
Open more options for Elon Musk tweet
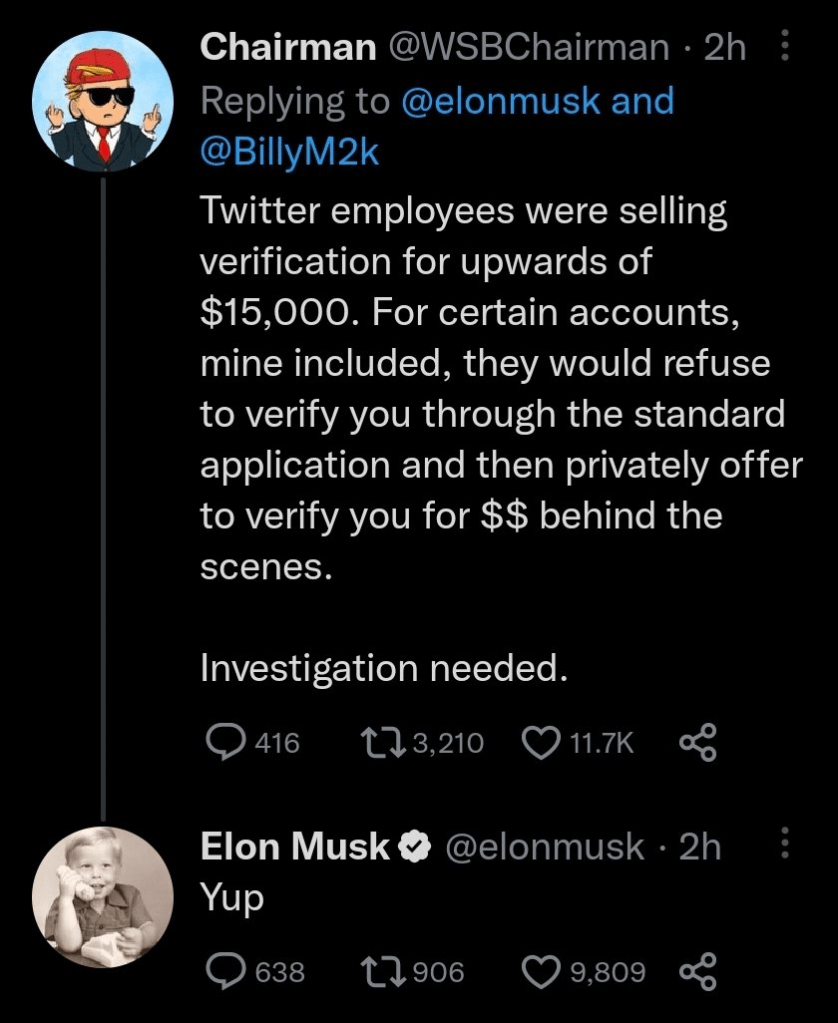(x=785, y=846)
